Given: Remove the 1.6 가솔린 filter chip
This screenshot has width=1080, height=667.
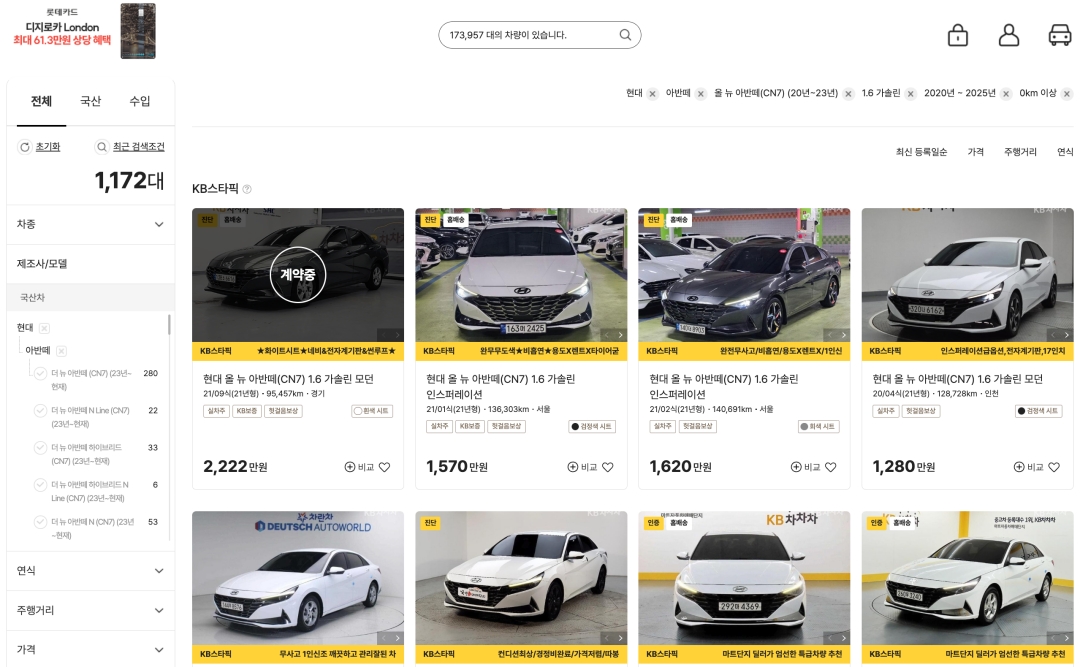Looking at the screenshot, I should 911,94.
